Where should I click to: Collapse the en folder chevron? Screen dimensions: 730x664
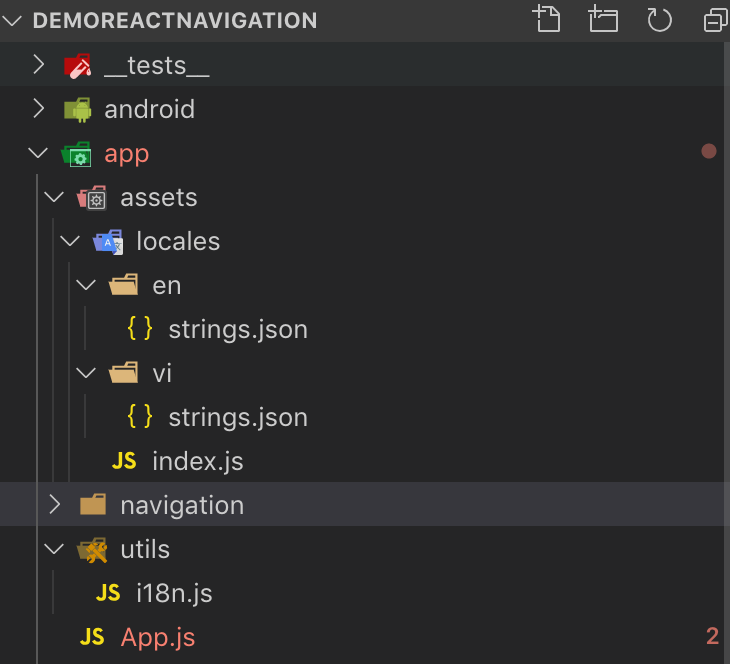87,285
